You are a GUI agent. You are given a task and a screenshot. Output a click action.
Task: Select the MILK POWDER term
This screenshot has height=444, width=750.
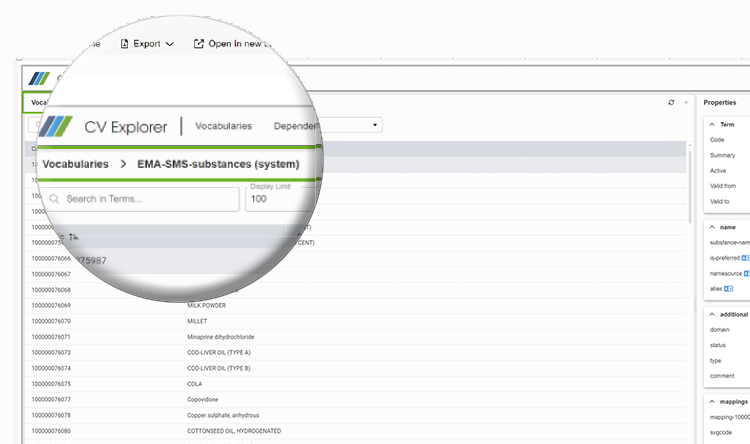click(x=206, y=305)
